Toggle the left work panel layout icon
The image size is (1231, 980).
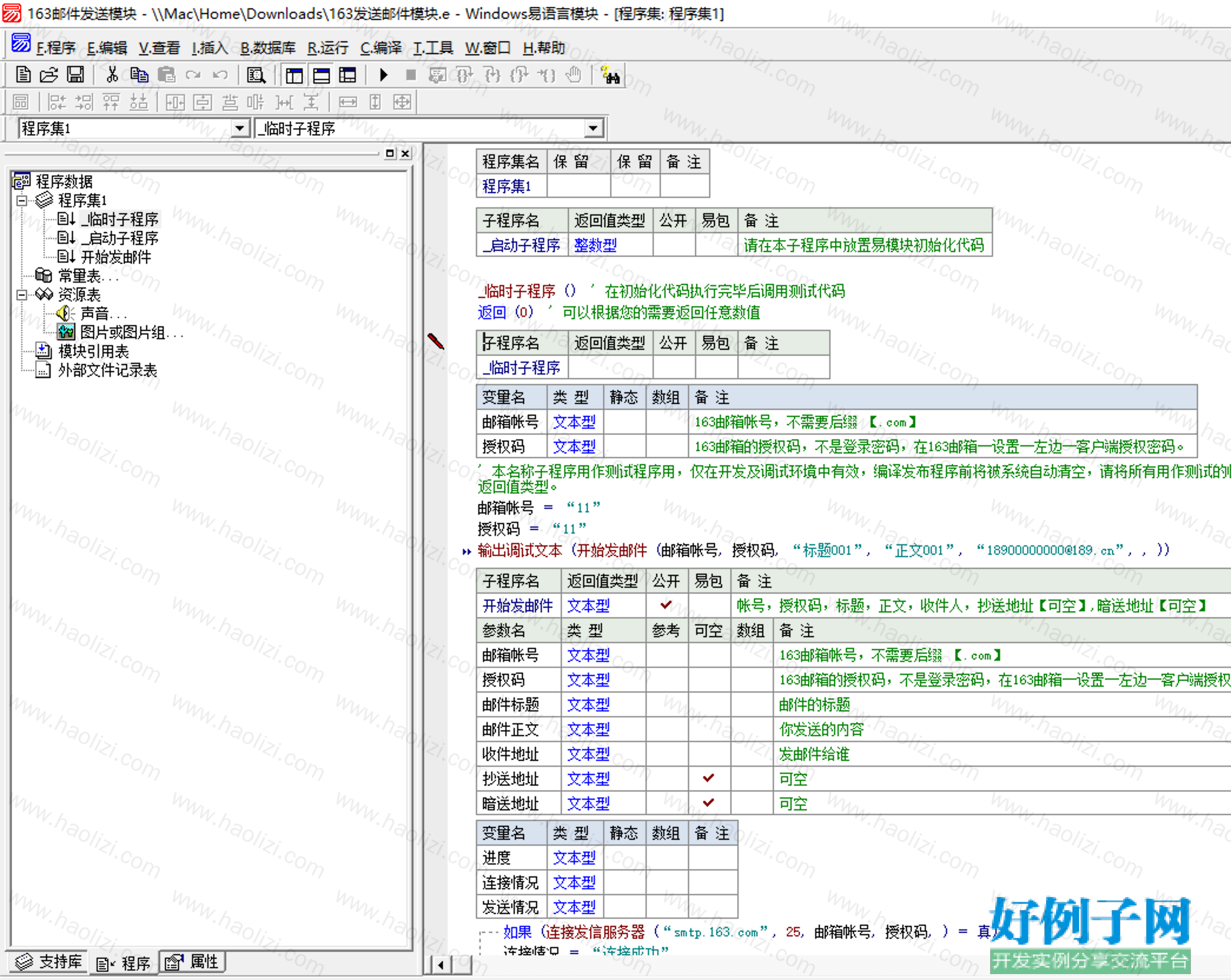coord(294,75)
